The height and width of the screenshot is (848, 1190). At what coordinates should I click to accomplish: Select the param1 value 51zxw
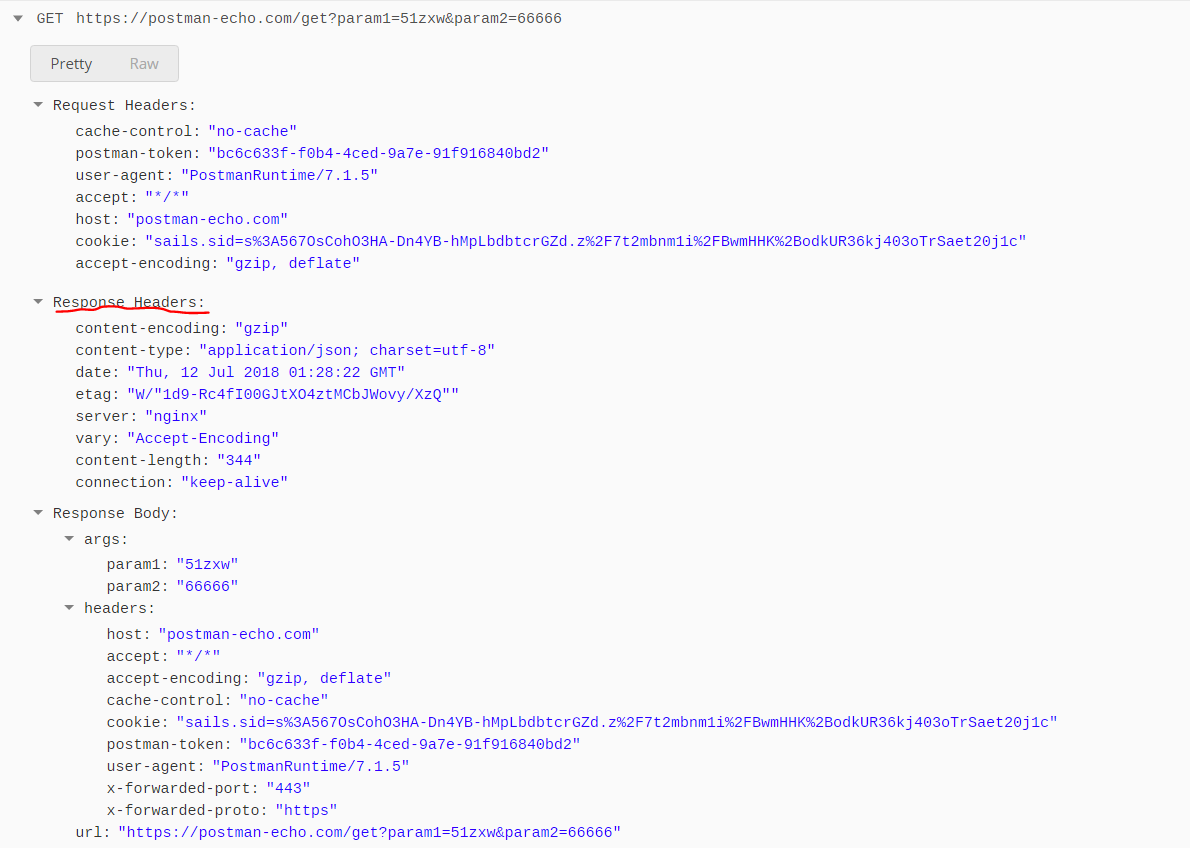pos(207,563)
